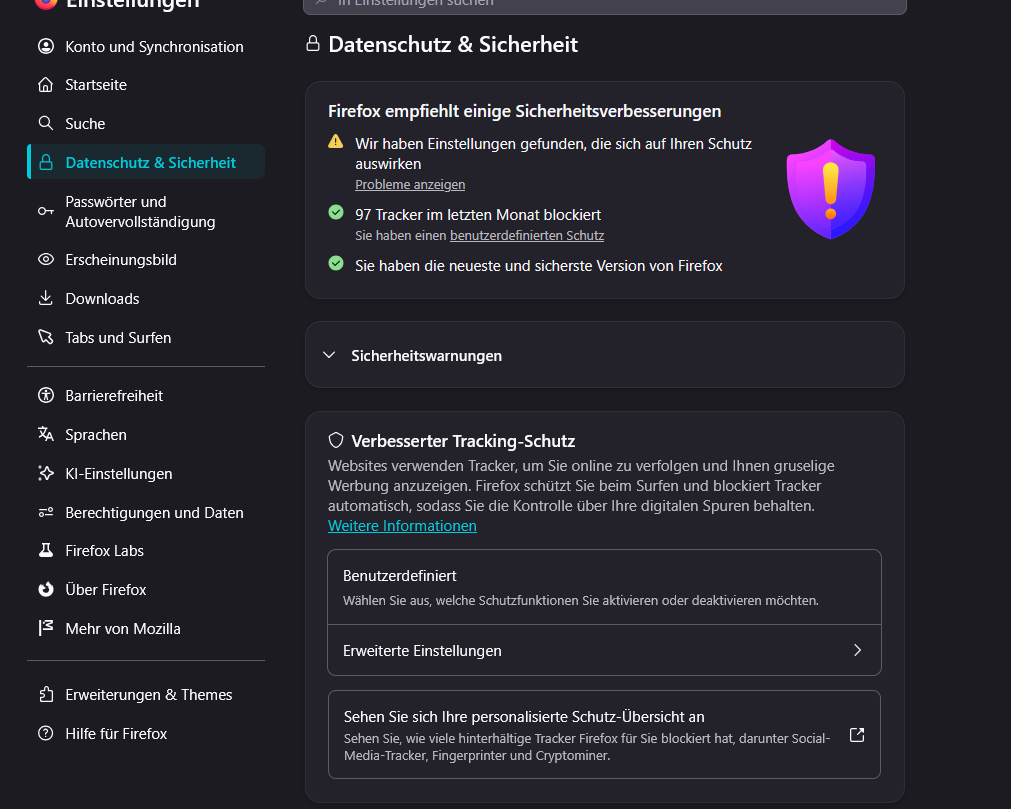Select Datenschutz & Sicherheit category
Image resolution: width=1011 pixels, height=809 pixels.
pyautogui.click(x=146, y=162)
